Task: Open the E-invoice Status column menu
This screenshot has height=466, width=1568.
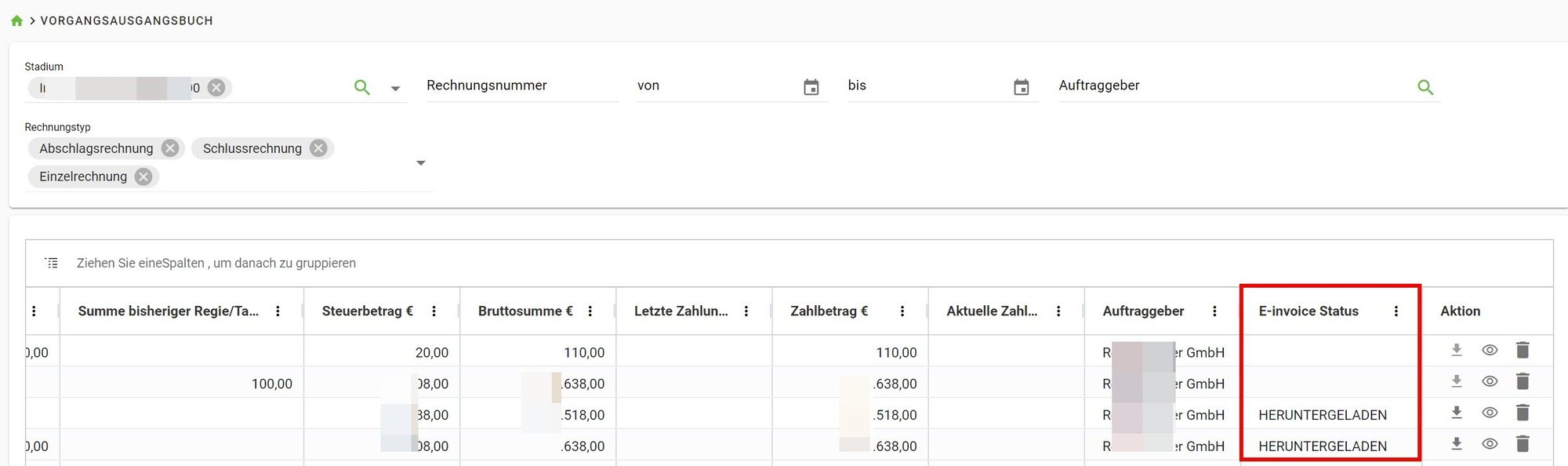Action: coord(1396,311)
